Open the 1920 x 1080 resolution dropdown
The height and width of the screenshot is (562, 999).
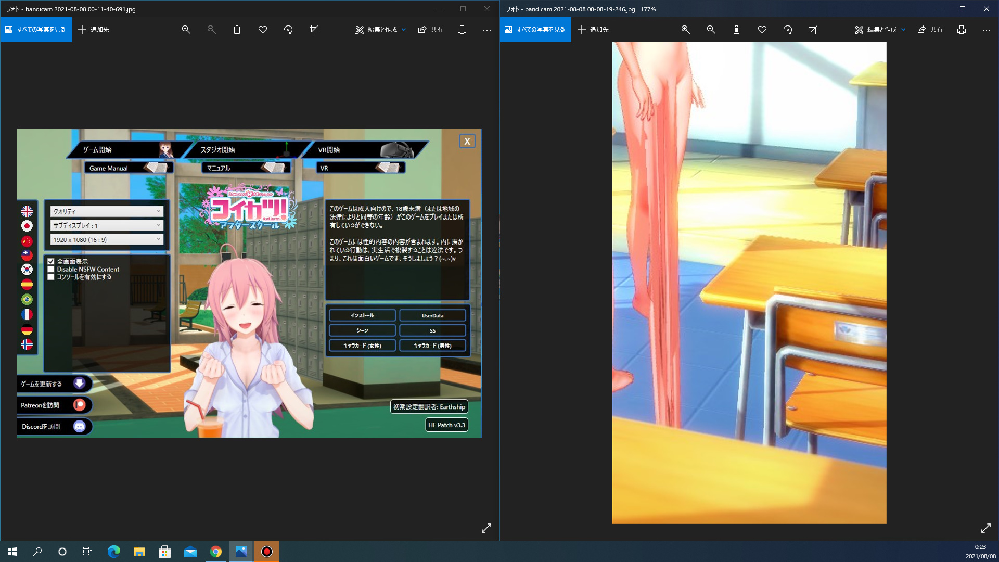[106, 240]
